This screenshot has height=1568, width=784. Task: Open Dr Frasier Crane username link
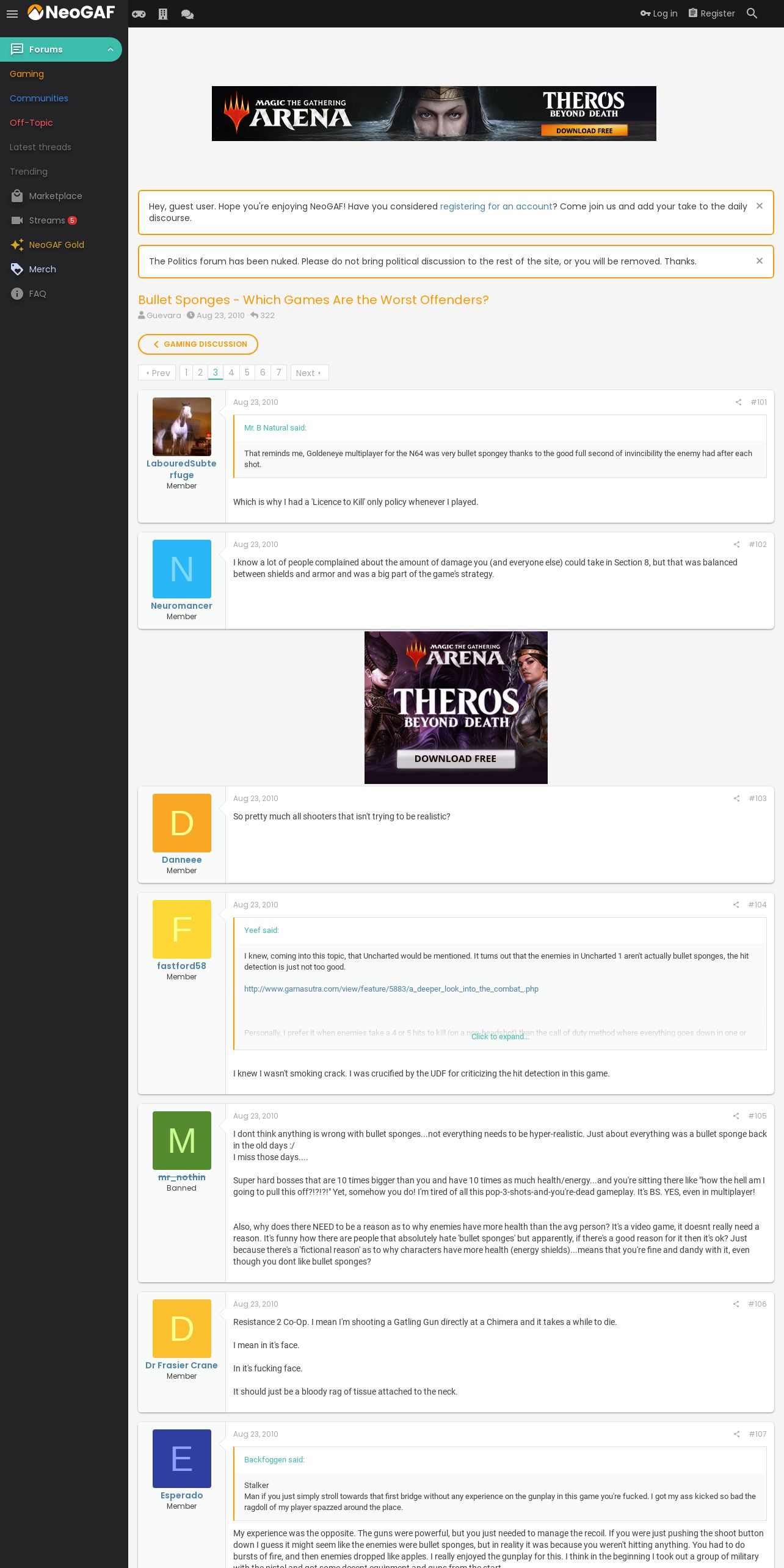[181, 1365]
